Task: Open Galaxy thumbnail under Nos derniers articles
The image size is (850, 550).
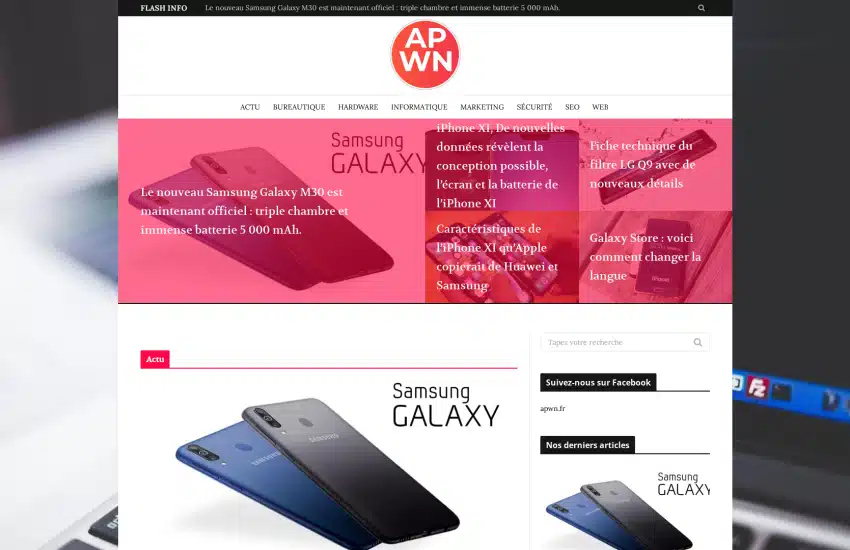Action: click(x=625, y=508)
